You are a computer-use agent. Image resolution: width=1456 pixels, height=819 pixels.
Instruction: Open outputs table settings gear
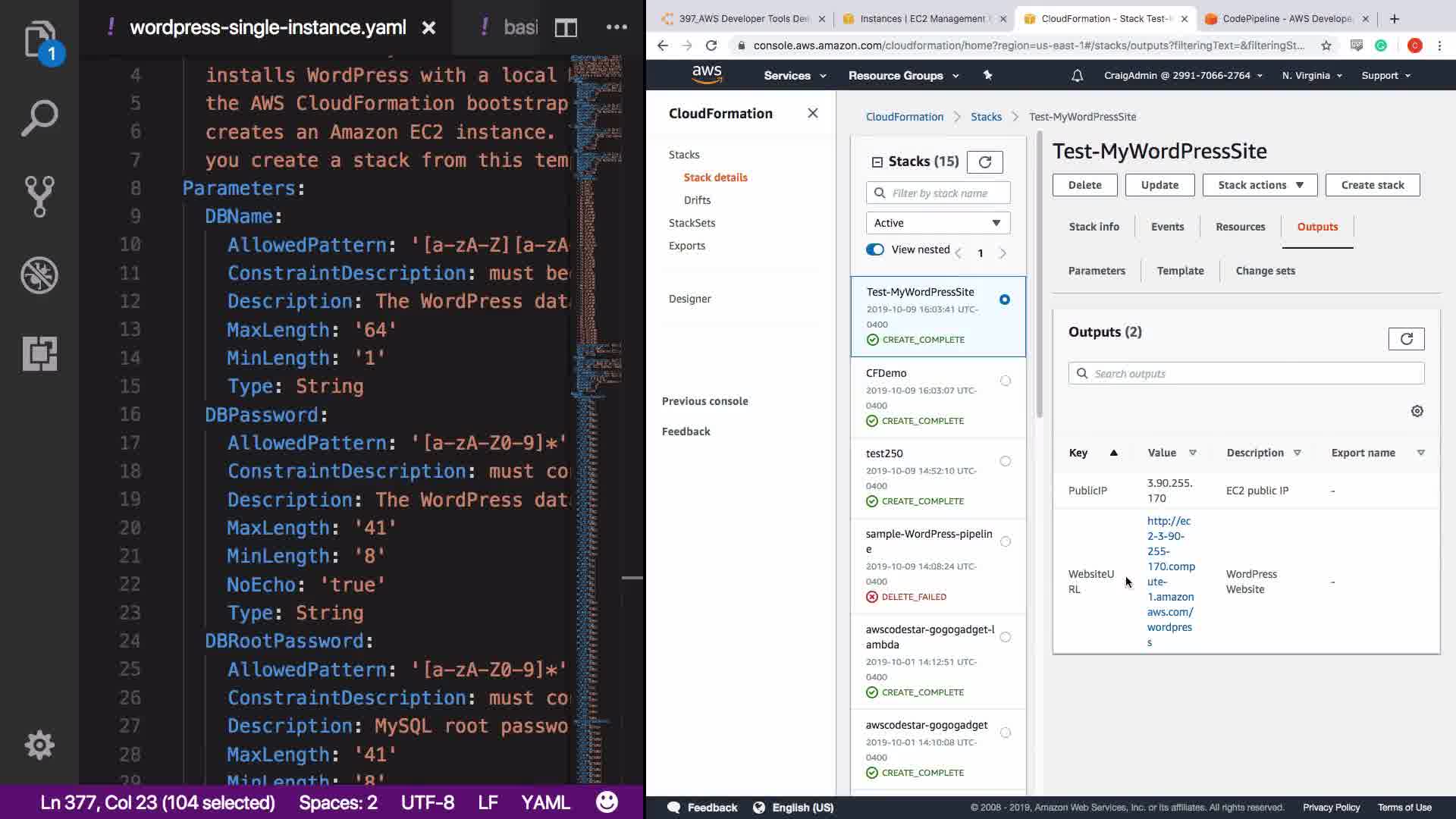[x=1417, y=411]
